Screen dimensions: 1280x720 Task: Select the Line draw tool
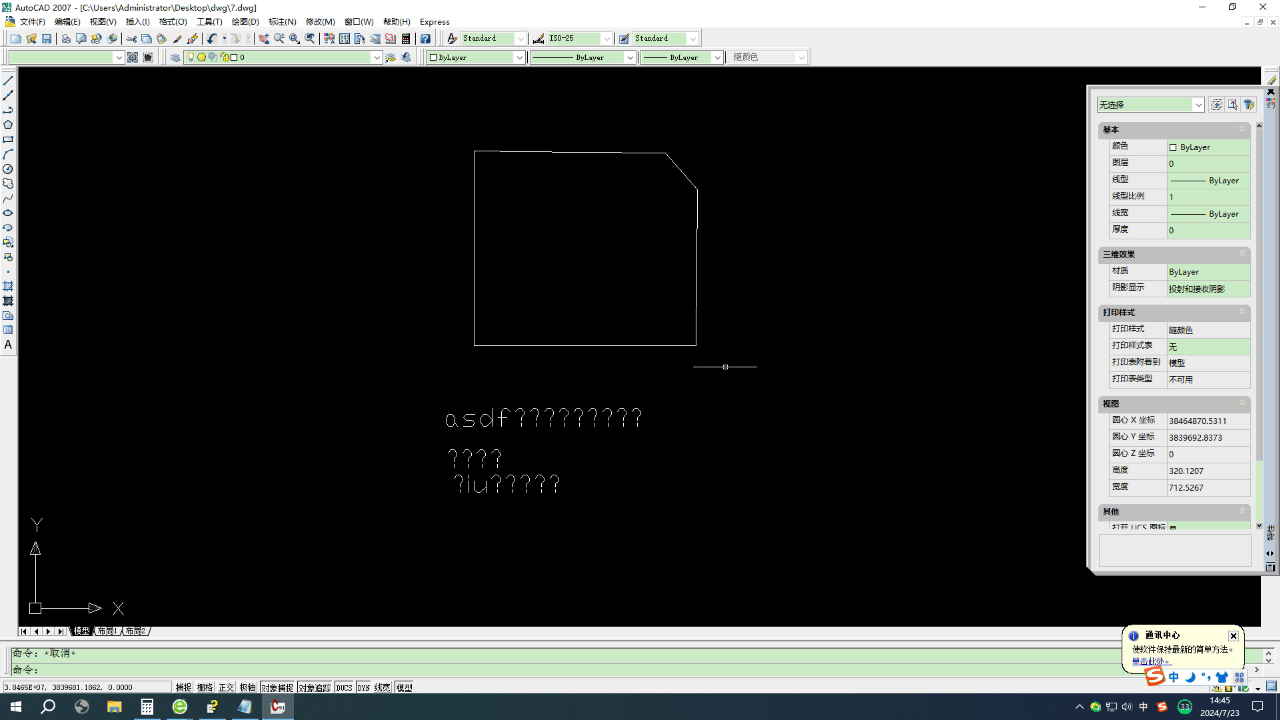pos(8,81)
